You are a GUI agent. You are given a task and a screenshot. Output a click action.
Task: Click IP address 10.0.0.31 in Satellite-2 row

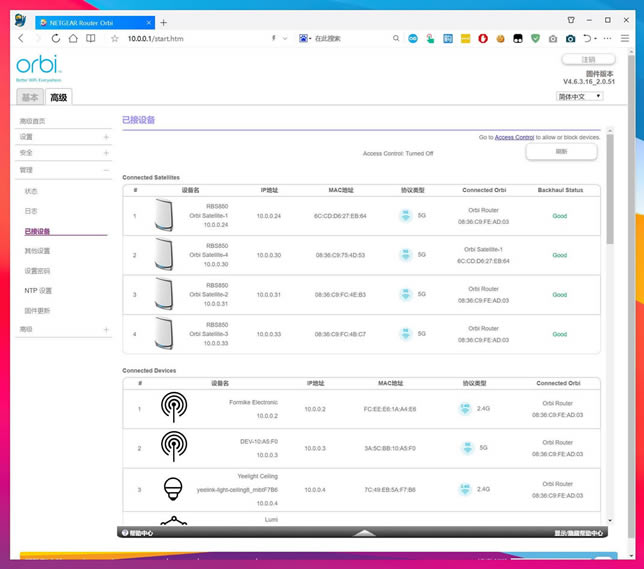269,295
